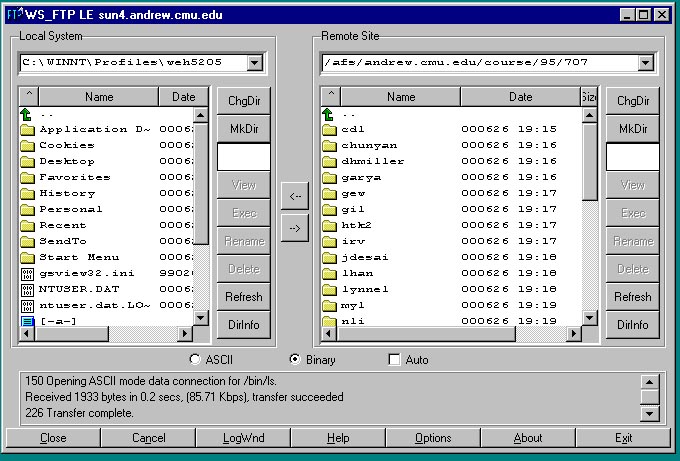The image size is (680, 461).
Task: Click the Exit button
Action: pos(623,438)
